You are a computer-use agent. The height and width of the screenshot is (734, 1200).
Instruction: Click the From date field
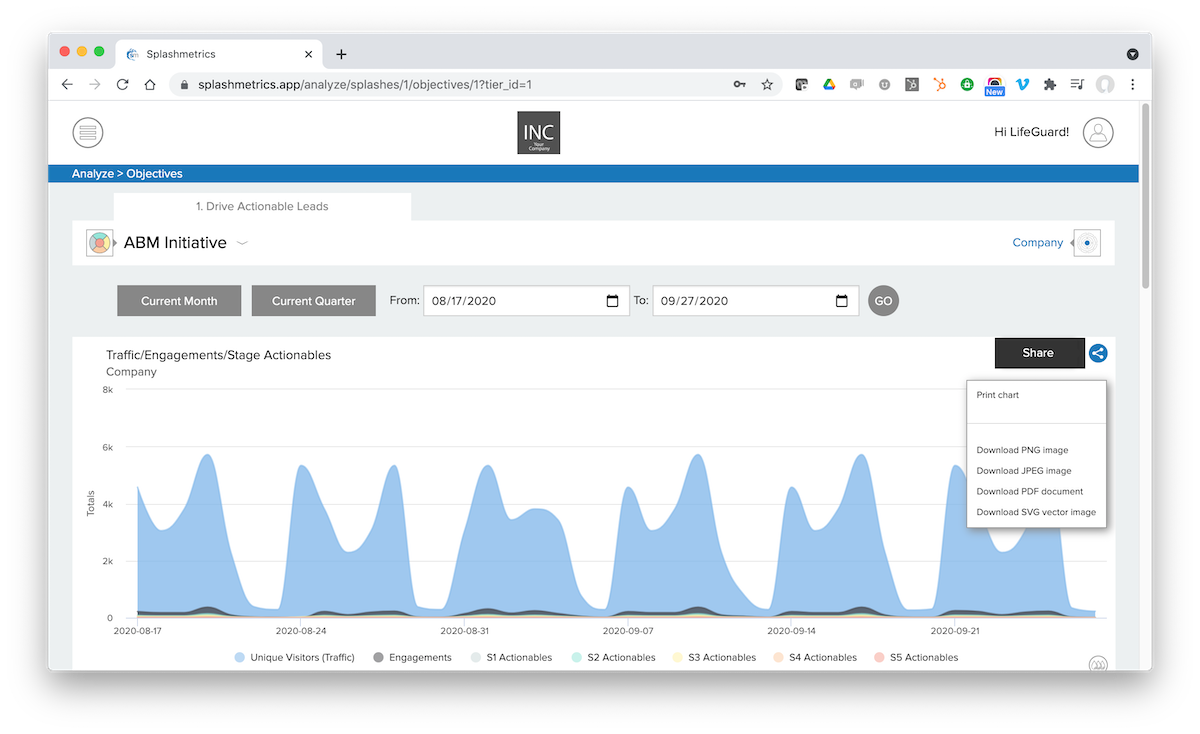tap(526, 301)
